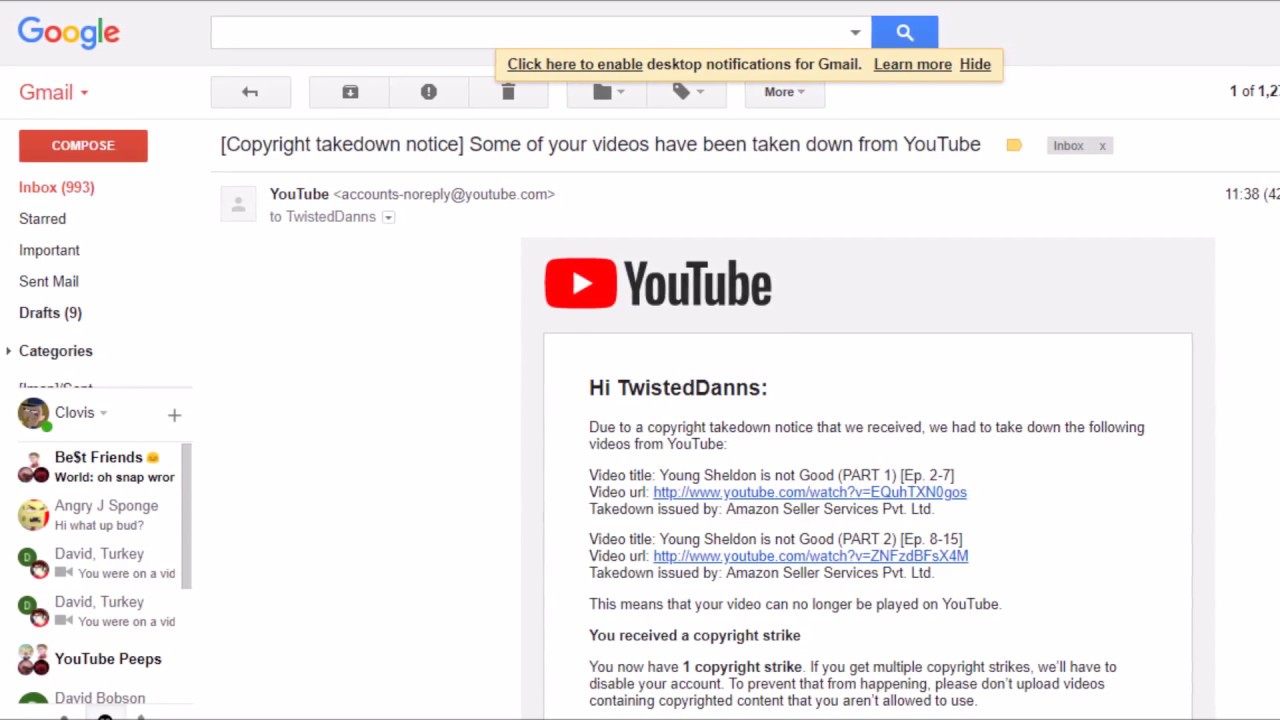The image size is (1280, 720).
Task: Open Angry J Sponge chat
Action: click(98, 515)
